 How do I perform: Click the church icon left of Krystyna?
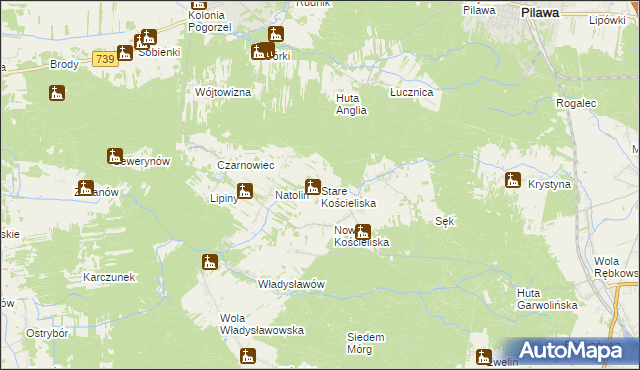tap(513, 180)
